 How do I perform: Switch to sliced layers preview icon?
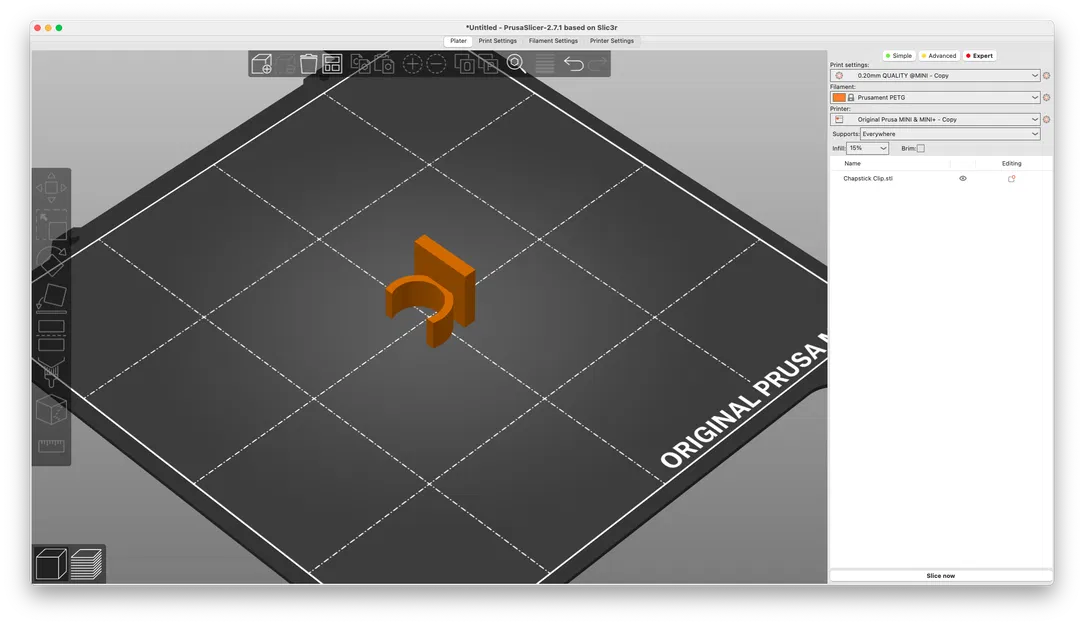86,563
